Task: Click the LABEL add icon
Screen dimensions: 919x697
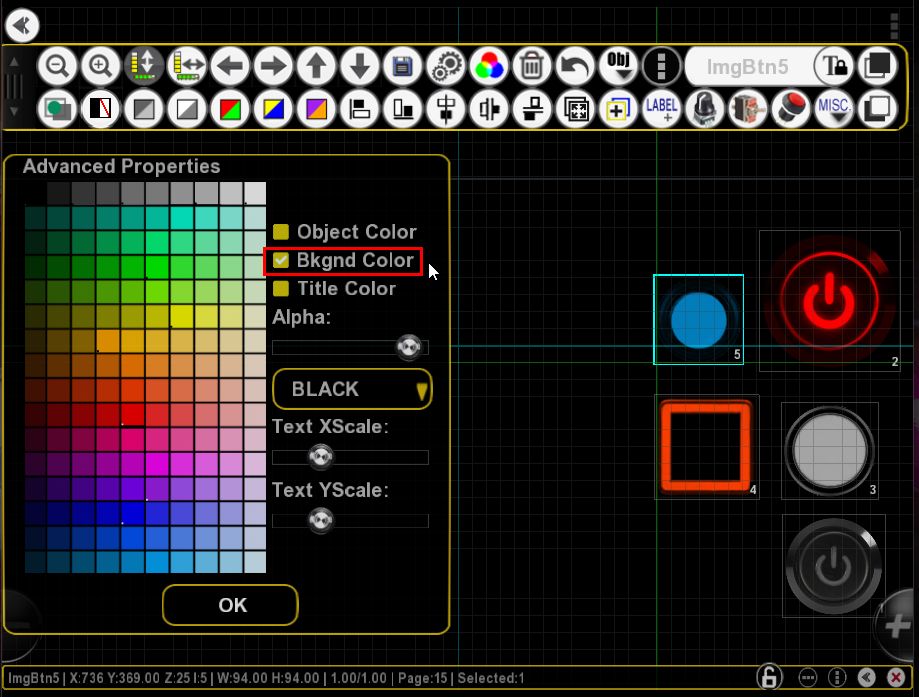Action: point(662,108)
